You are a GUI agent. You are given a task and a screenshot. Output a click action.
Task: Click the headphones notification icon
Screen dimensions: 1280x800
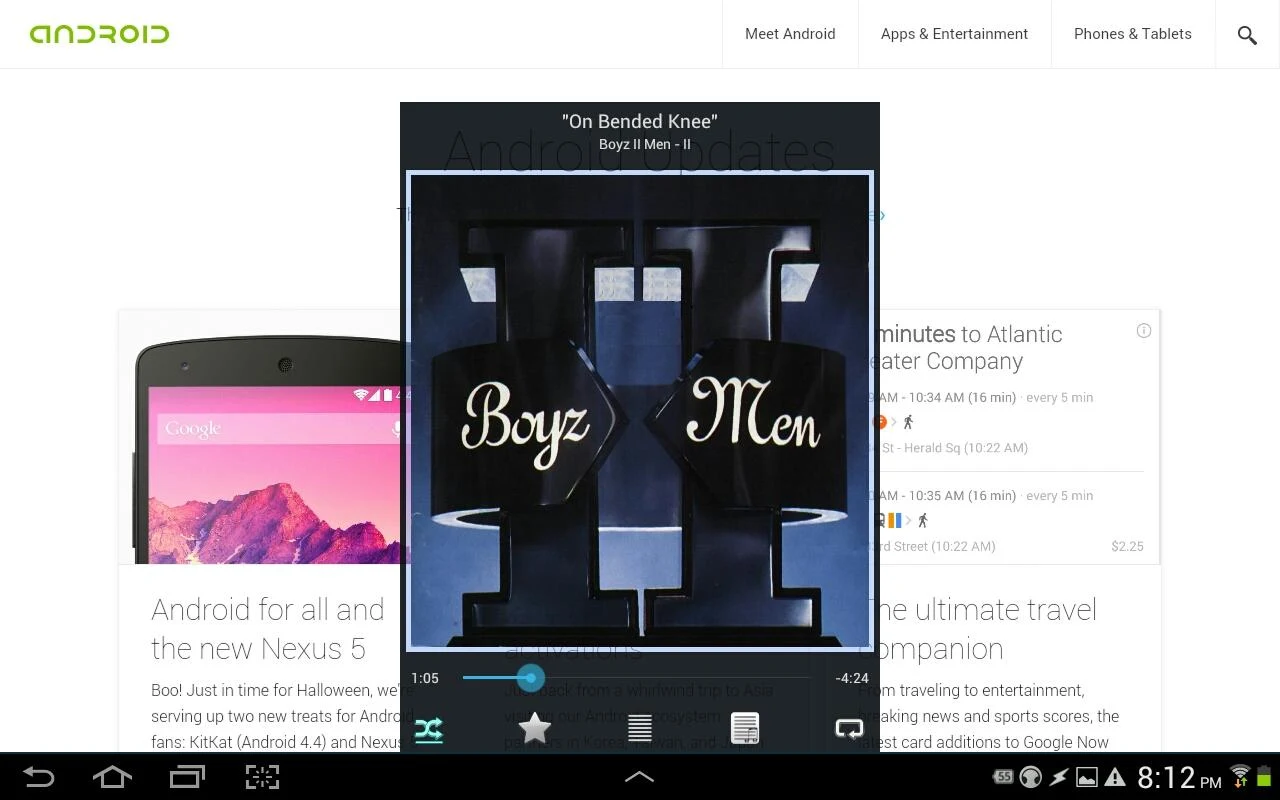click(x=1030, y=777)
